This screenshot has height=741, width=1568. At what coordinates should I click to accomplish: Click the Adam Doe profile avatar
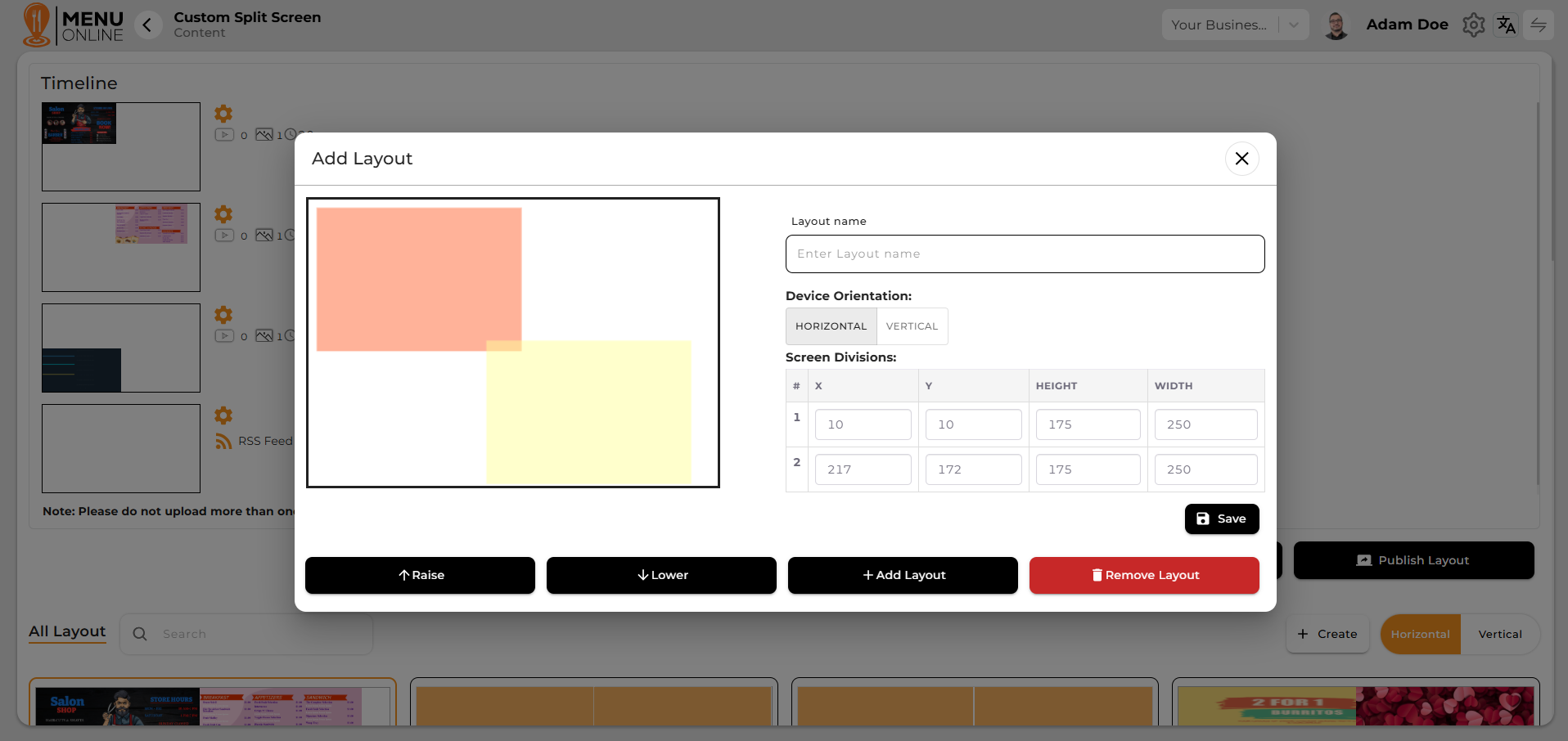point(1336,25)
